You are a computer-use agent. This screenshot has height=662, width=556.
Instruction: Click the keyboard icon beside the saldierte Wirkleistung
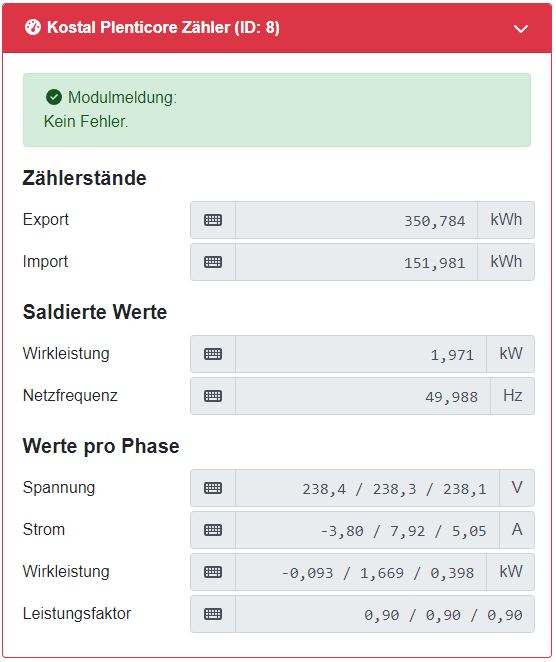[213, 354]
